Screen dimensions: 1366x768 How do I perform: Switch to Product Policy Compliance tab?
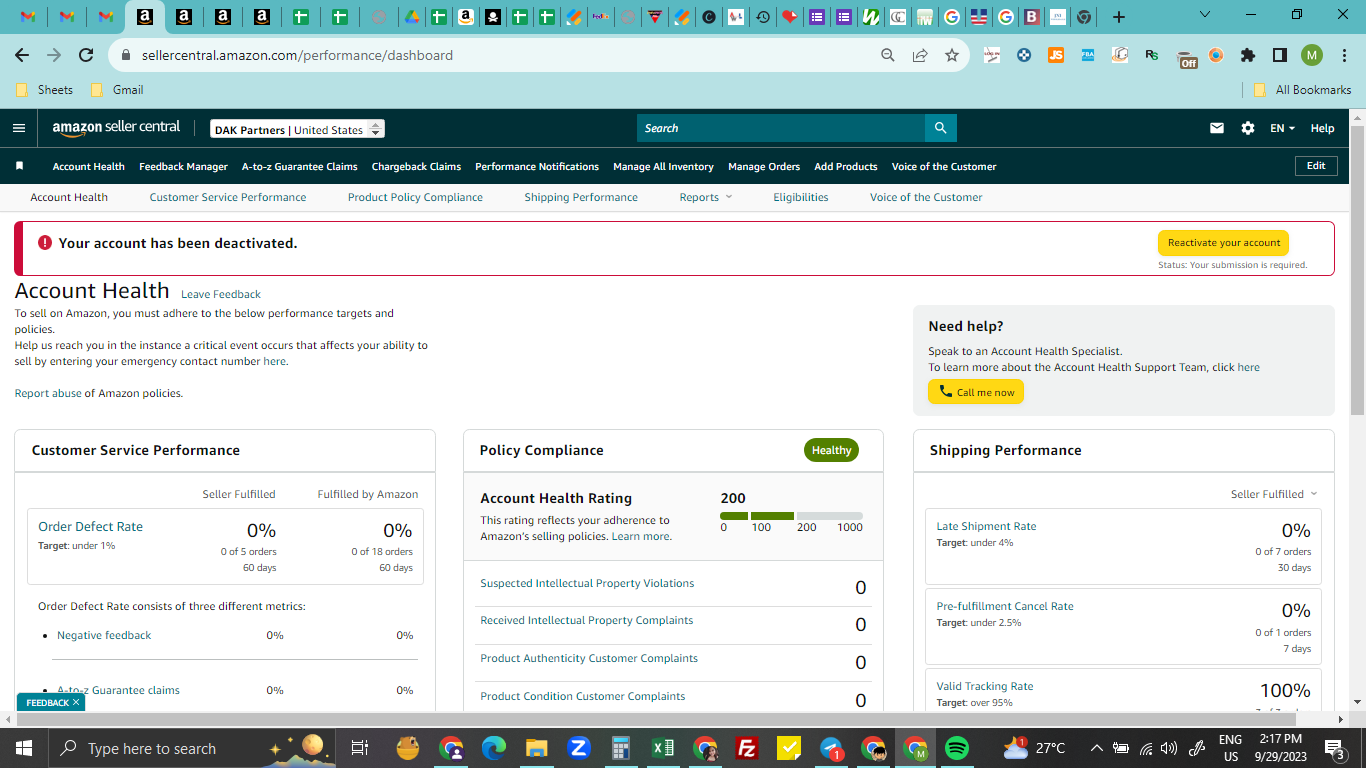coord(415,197)
